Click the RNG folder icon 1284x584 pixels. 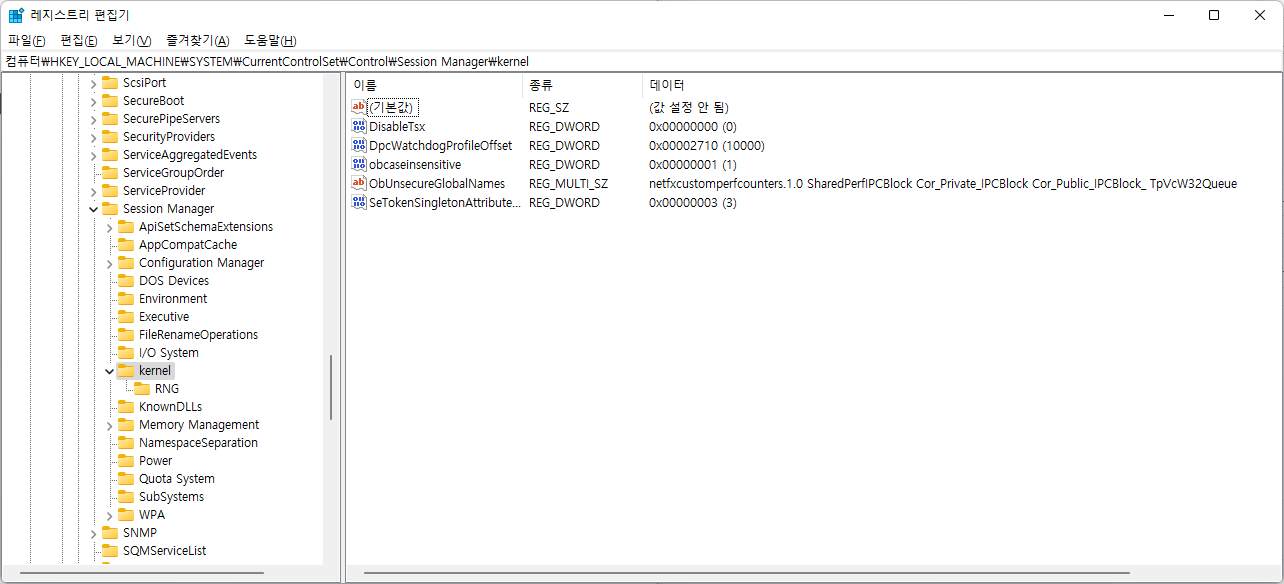141,389
